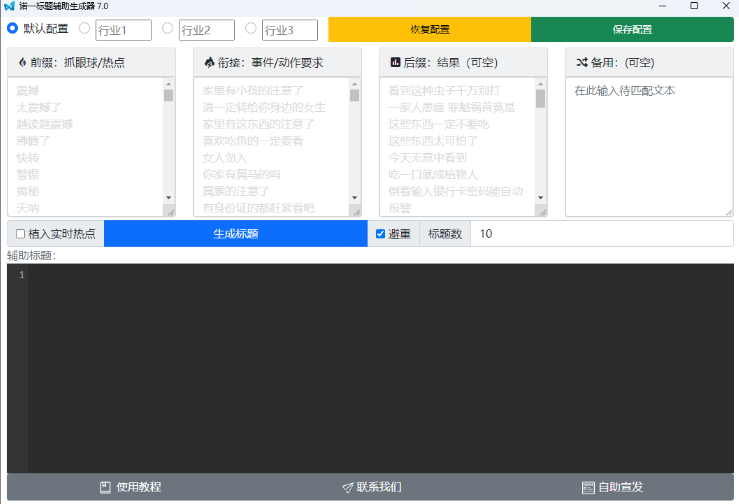Select the radio button for 行业1
739x504 pixels.
point(84,29)
